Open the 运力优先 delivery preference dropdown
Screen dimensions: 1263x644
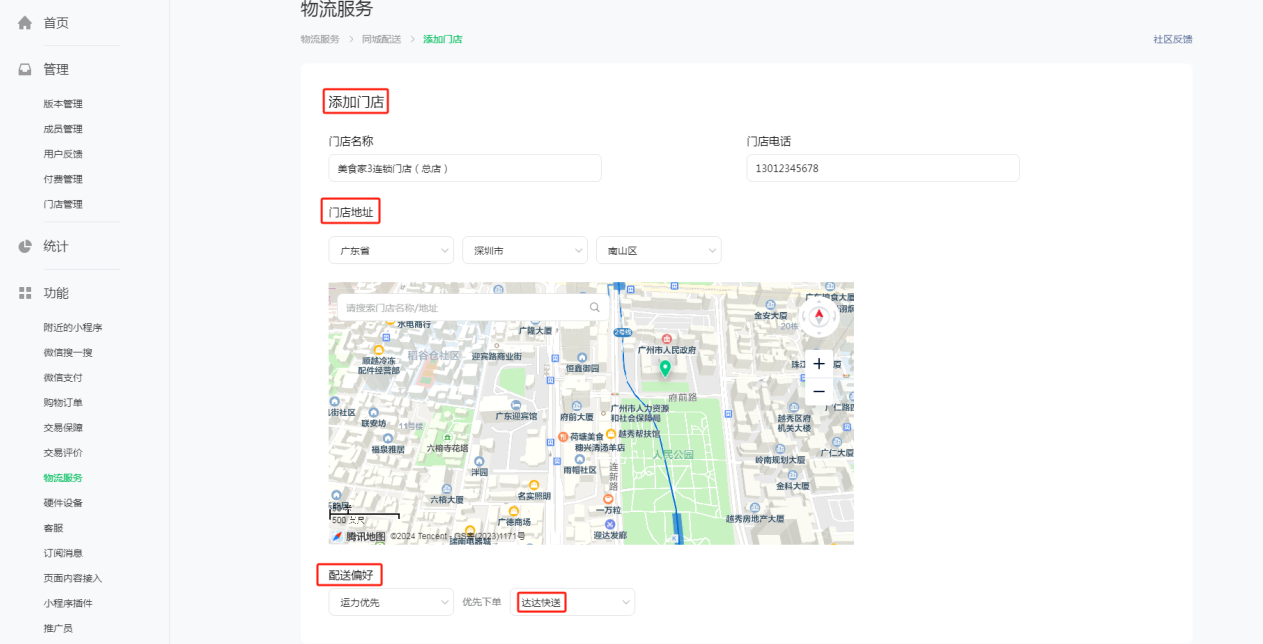(x=391, y=602)
